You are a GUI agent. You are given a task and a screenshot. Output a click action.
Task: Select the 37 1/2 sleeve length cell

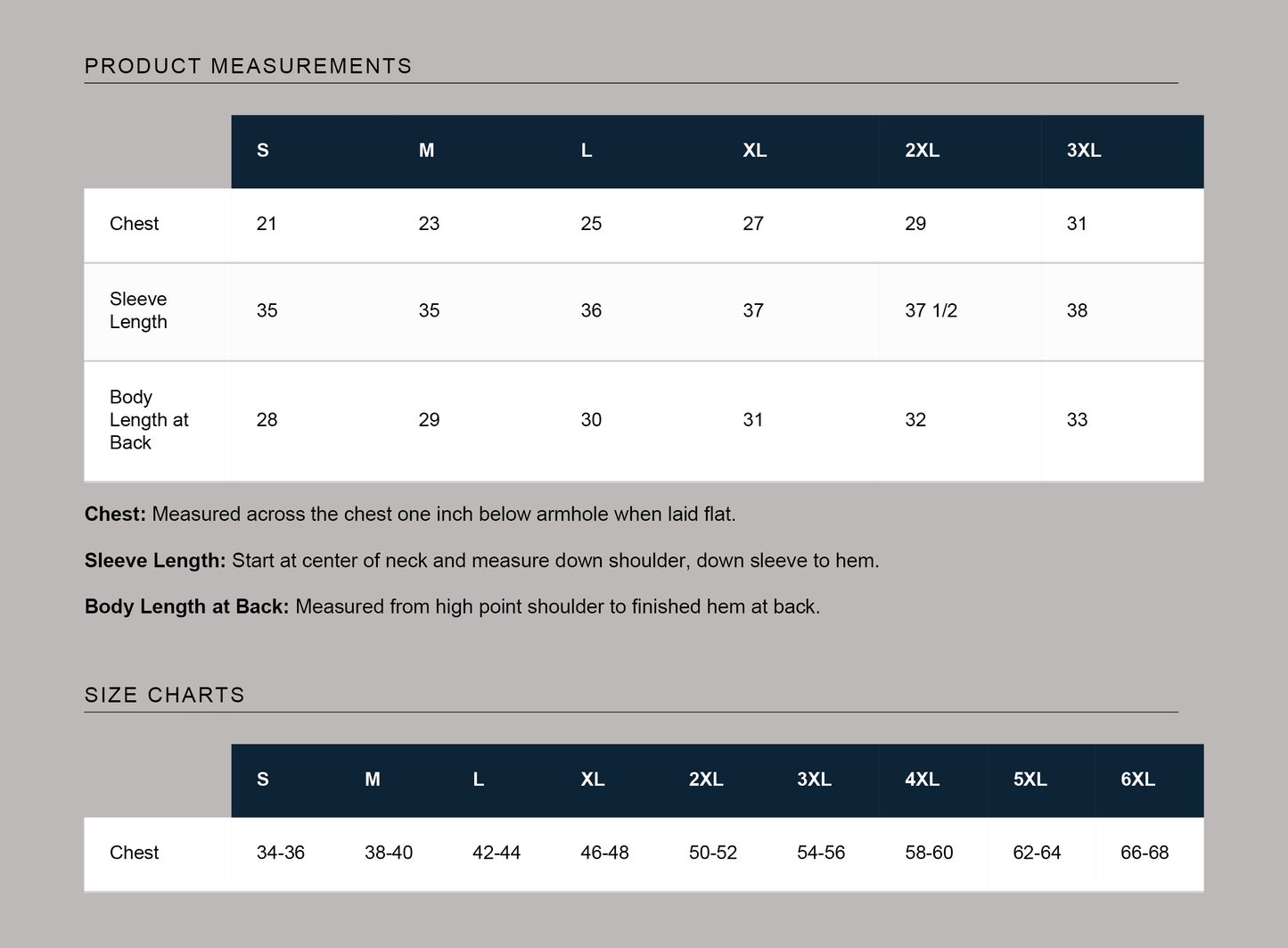[931, 310]
